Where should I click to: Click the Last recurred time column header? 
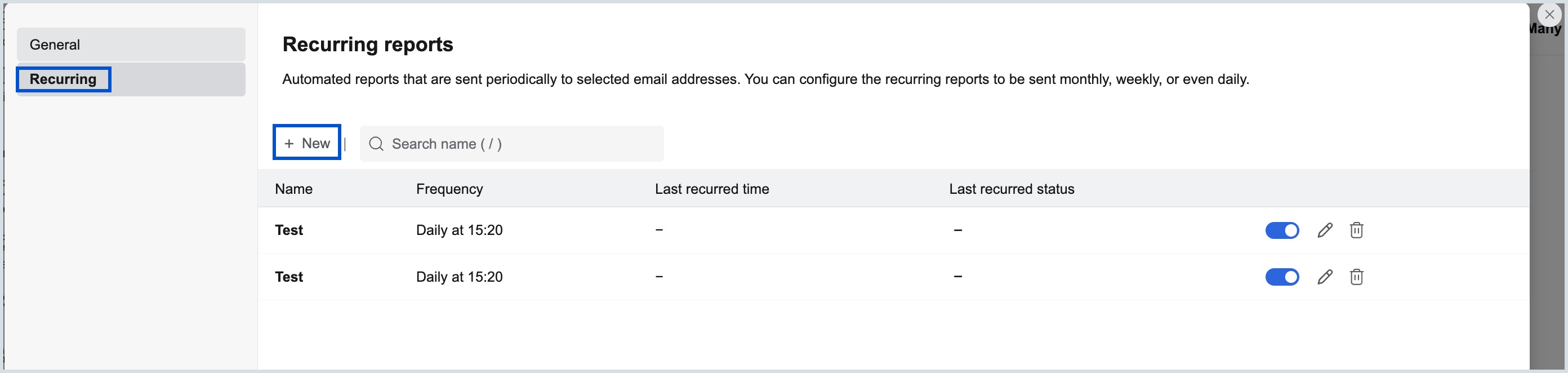[x=711, y=189]
